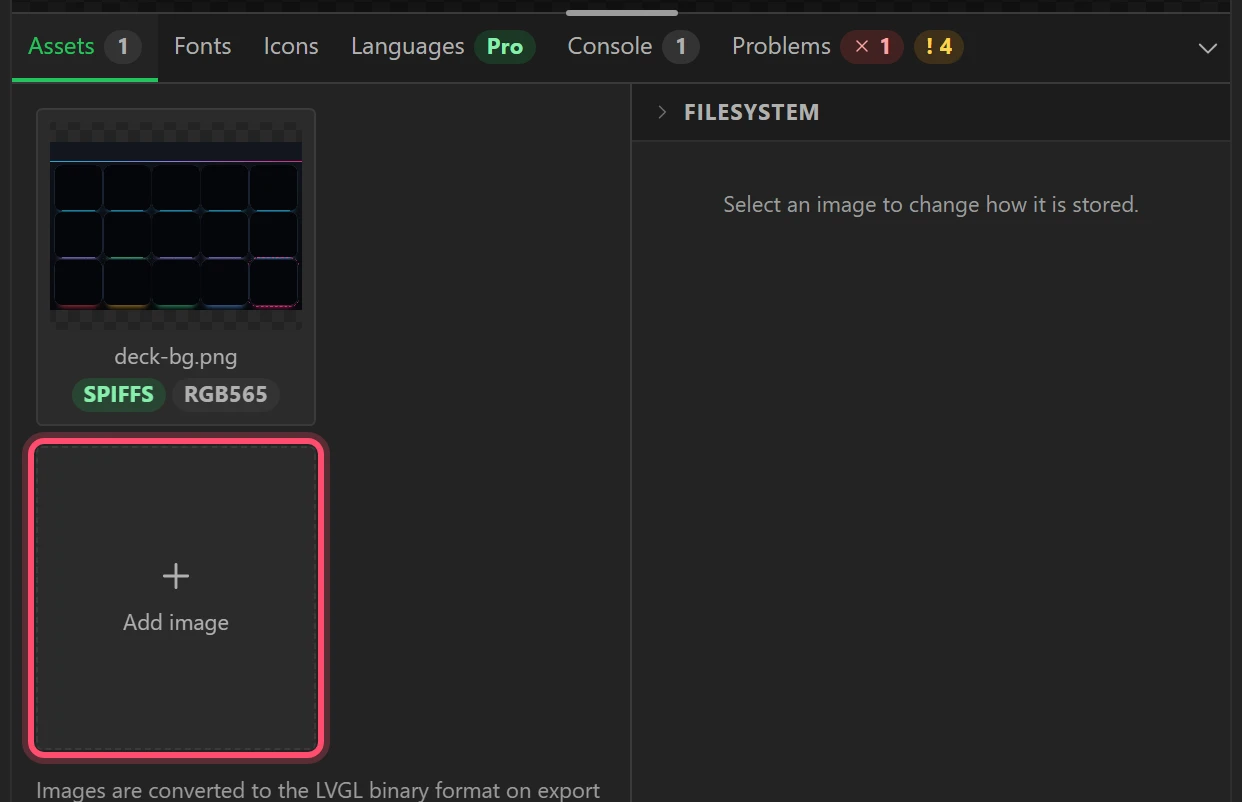Image resolution: width=1242 pixels, height=802 pixels.
Task: Collapse the bottom panel with chevron
Action: click(1208, 48)
